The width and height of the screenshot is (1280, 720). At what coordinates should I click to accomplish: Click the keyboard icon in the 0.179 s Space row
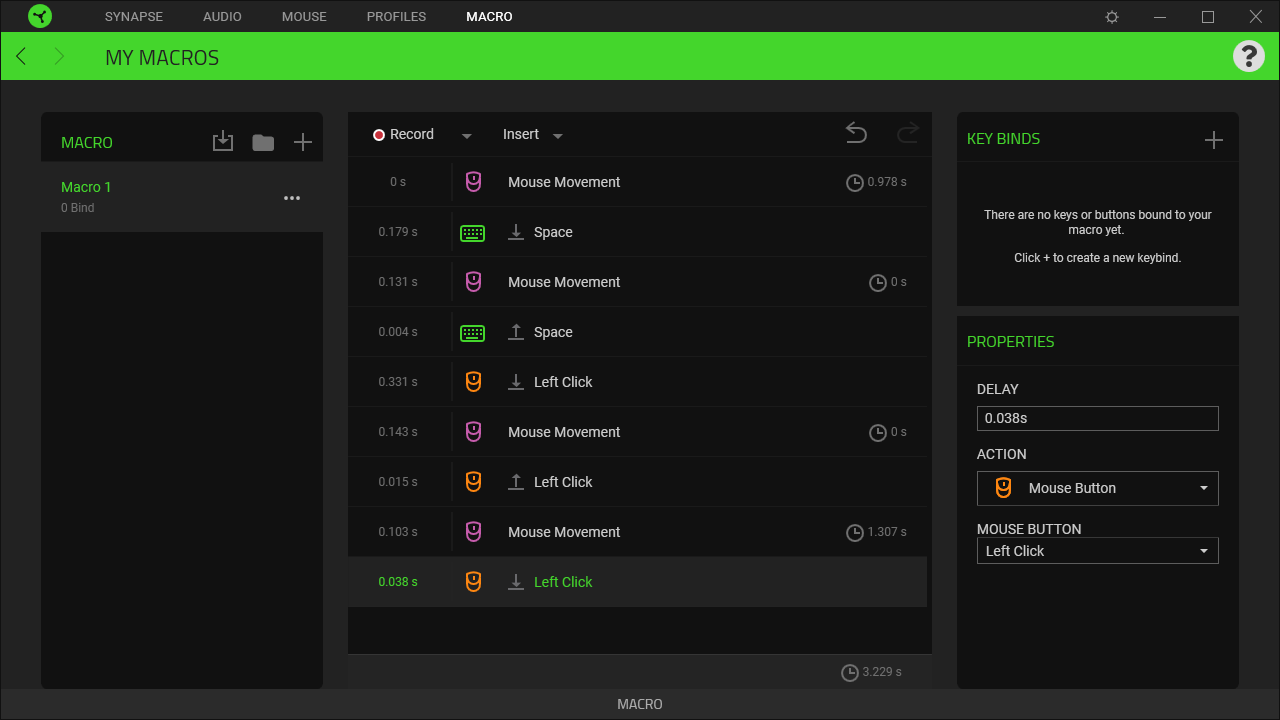473,233
